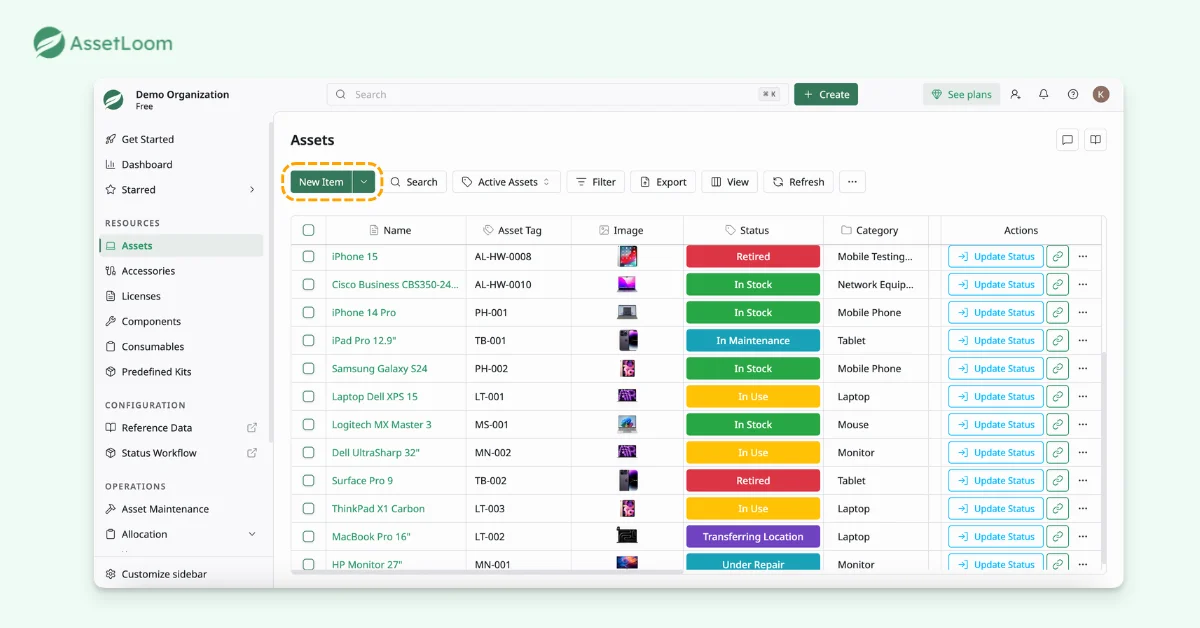Collapse the Allocation sidebar section
The width and height of the screenshot is (1200, 628).
click(x=252, y=534)
